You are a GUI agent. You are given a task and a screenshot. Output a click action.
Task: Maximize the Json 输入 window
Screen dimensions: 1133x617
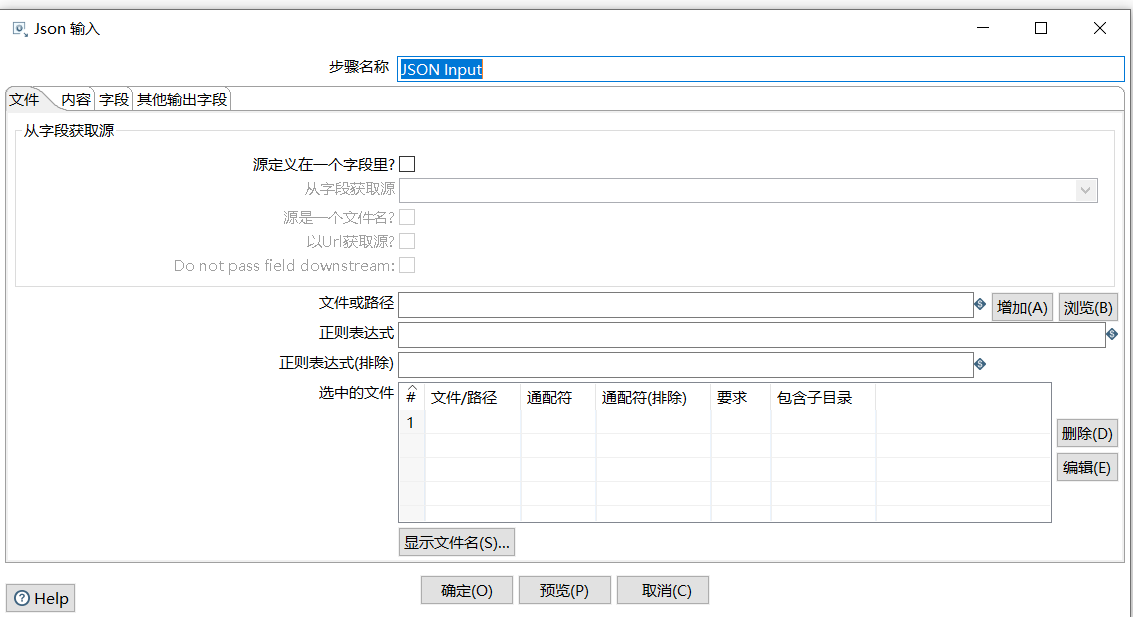coord(1041,28)
